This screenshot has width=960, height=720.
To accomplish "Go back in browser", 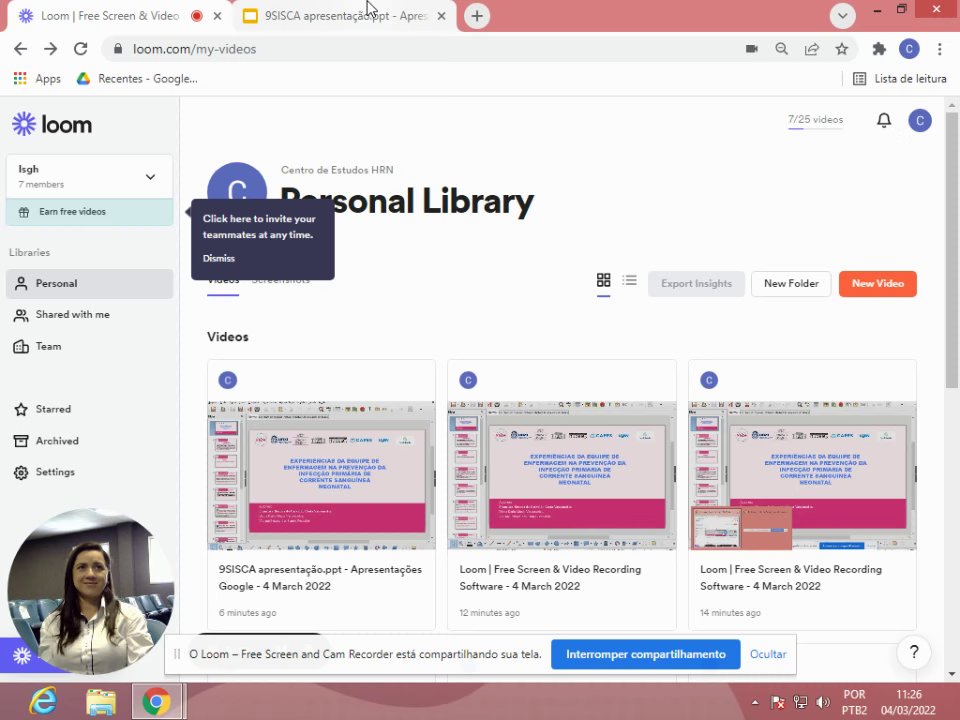I will click(20, 49).
